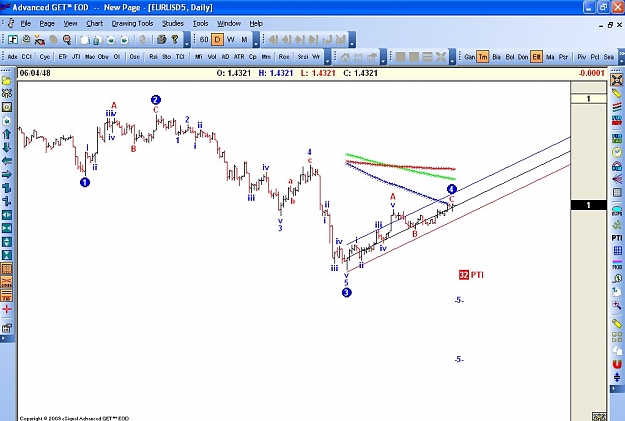Click the greyed house icon in toolbar
This screenshot has width=625, height=421.
(x=345, y=57)
